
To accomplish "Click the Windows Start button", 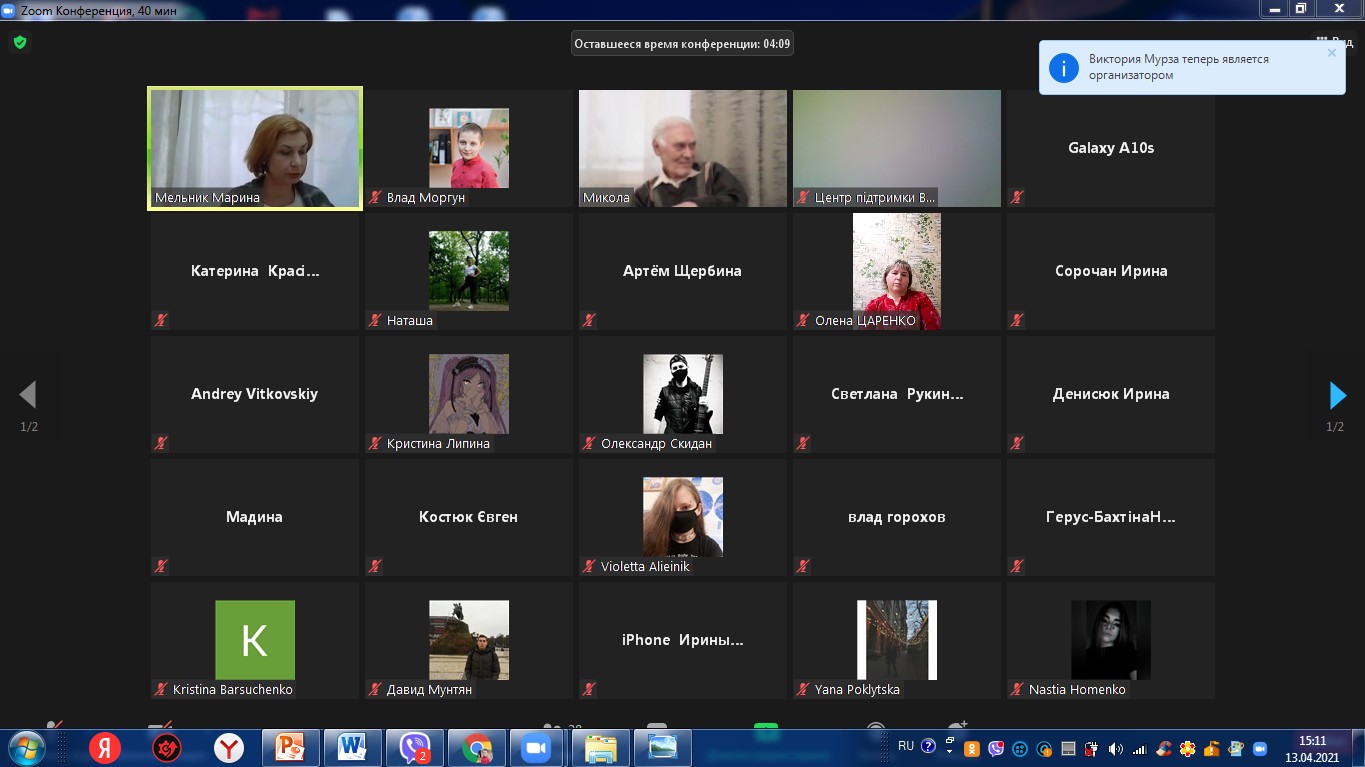I will 26,748.
